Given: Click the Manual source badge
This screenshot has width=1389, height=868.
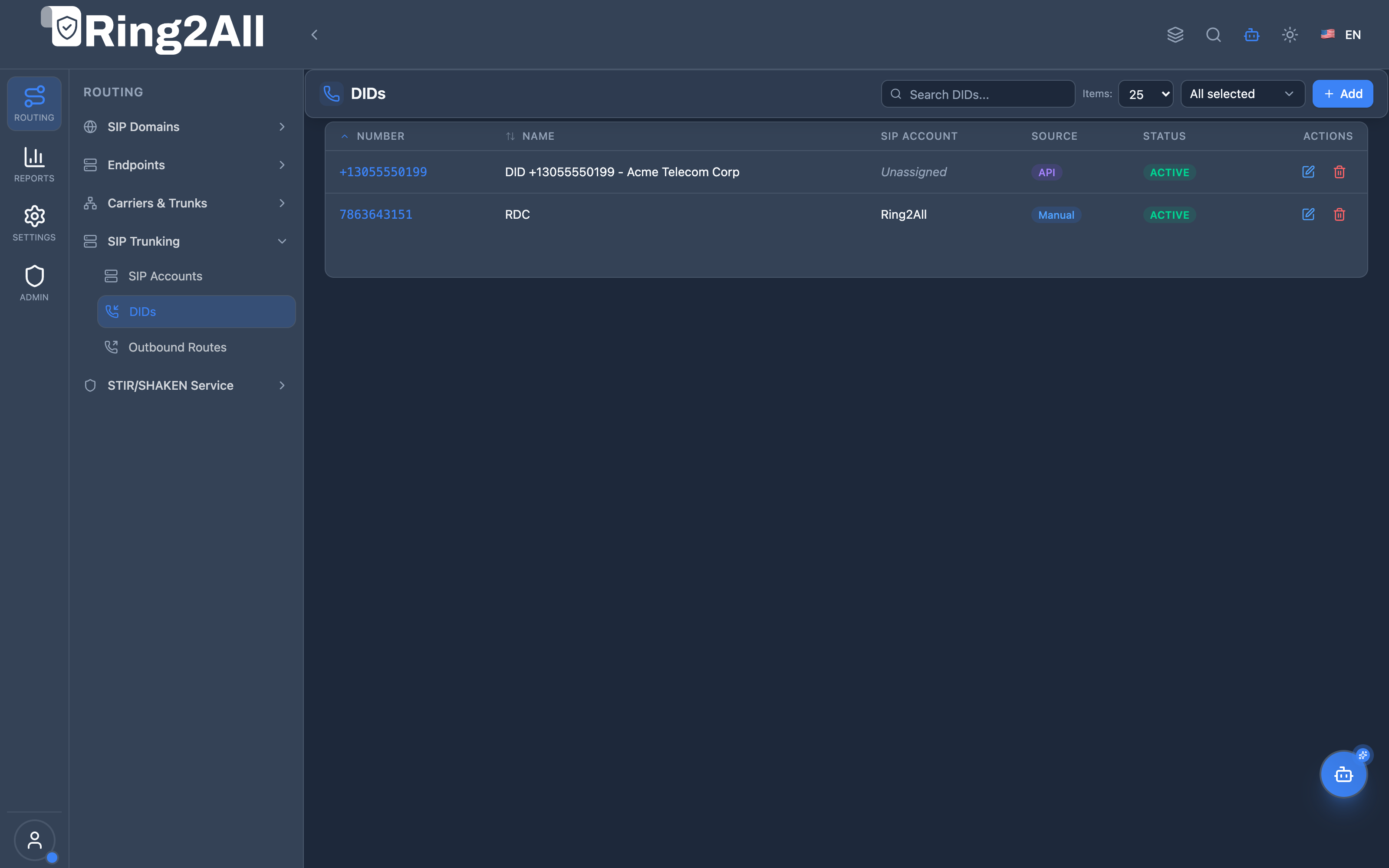Looking at the screenshot, I should pyautogui.click(x=1056, y=215).
